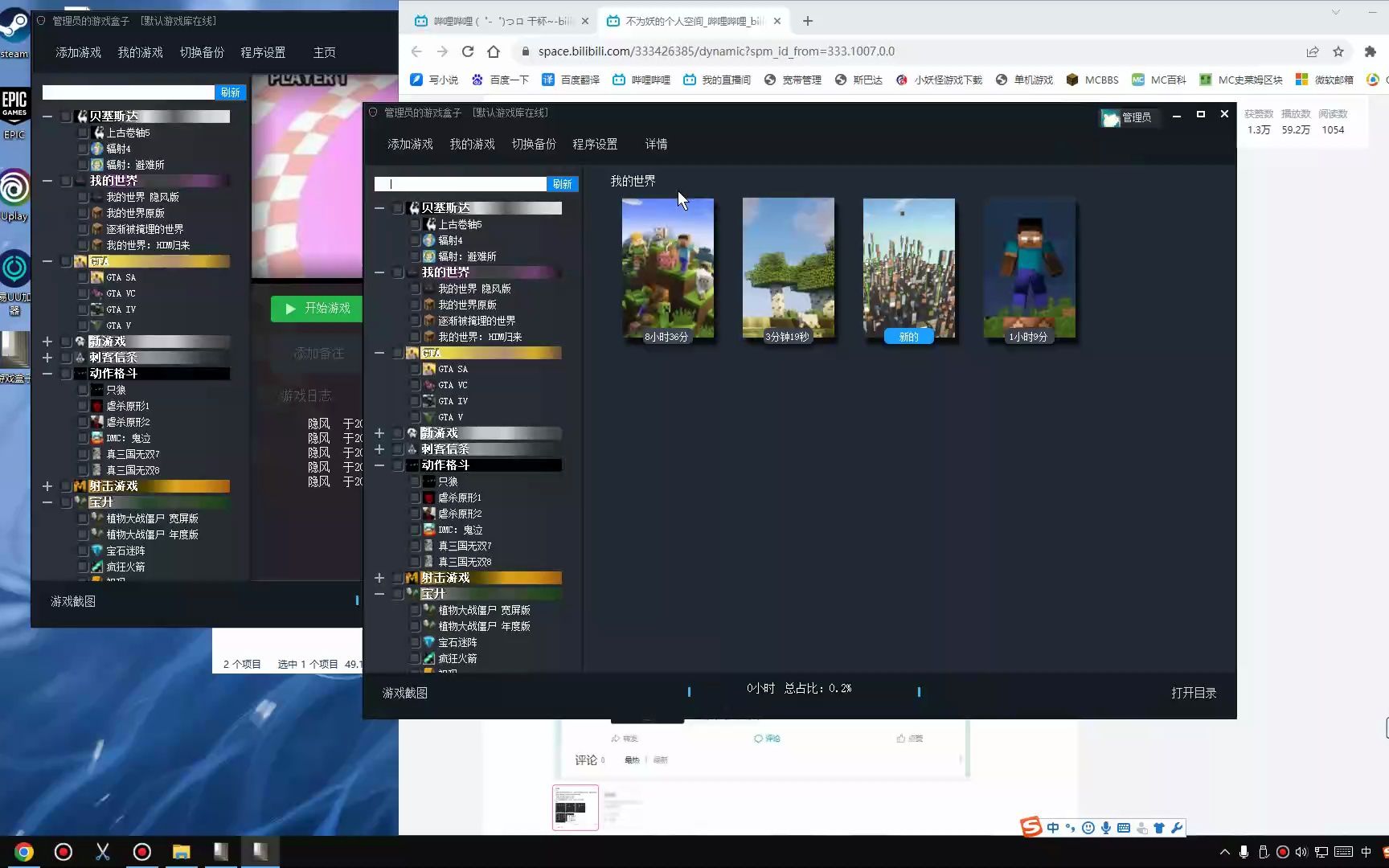
Task: Expand the 新游戏 group in front window
Action: 379,433
